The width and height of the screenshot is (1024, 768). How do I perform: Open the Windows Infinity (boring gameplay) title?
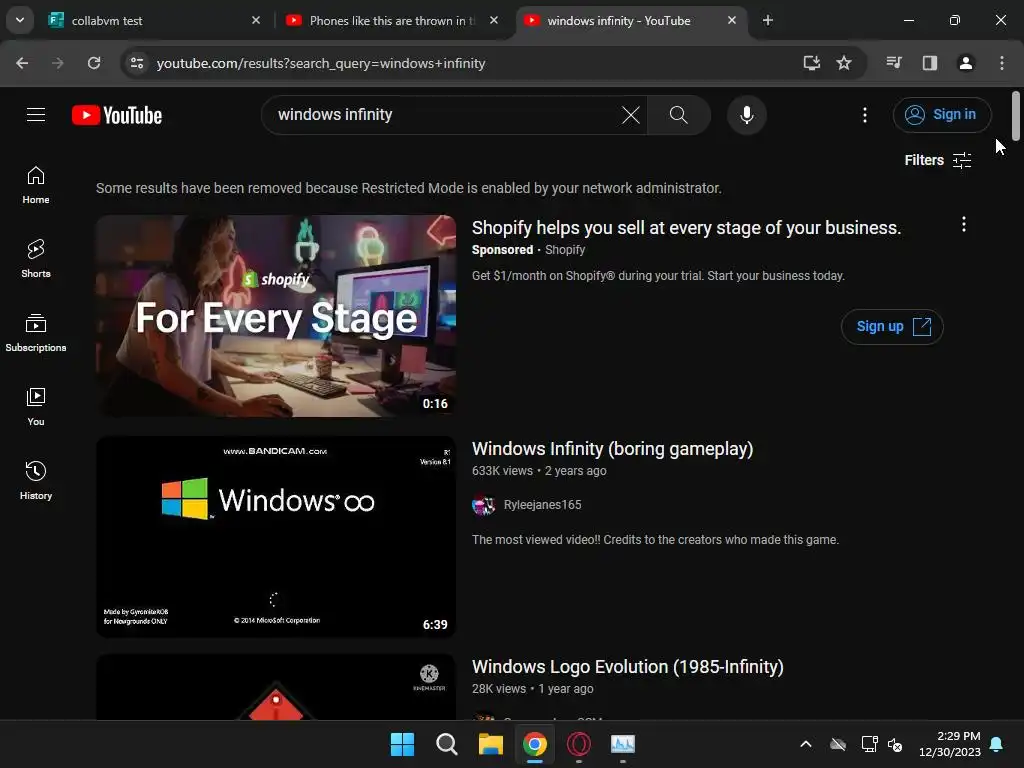point(613,449)
